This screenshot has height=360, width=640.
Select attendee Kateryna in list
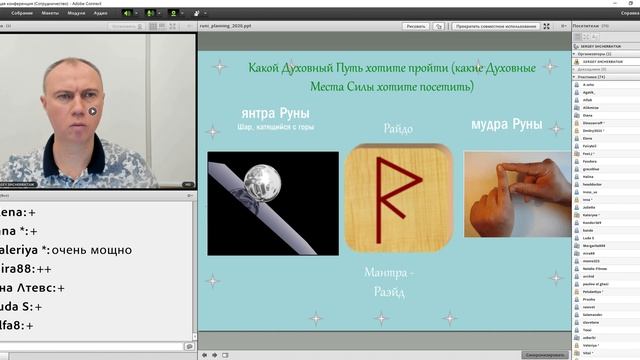coord(606,215)
